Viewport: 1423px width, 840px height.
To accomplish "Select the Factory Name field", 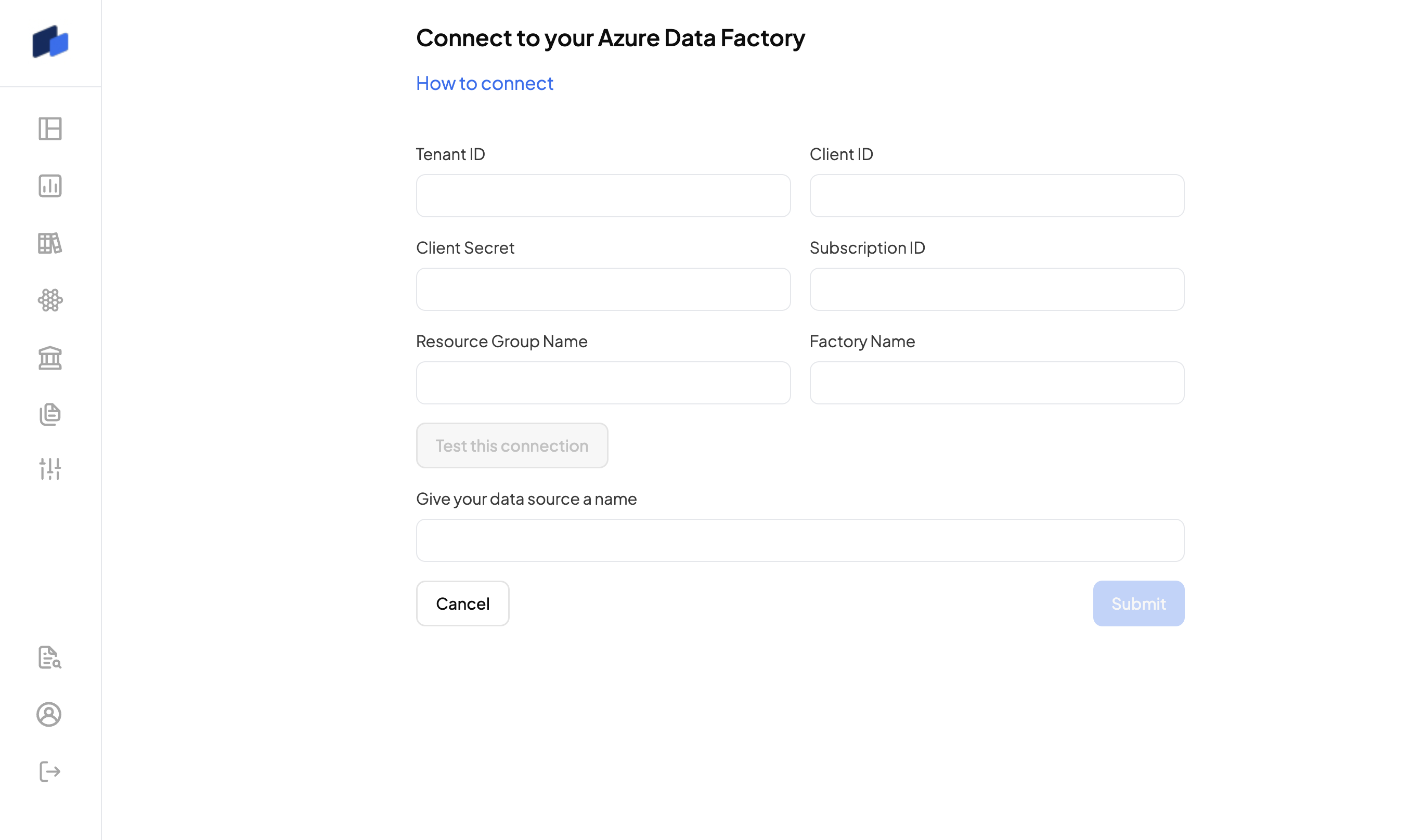I will 997,383.
